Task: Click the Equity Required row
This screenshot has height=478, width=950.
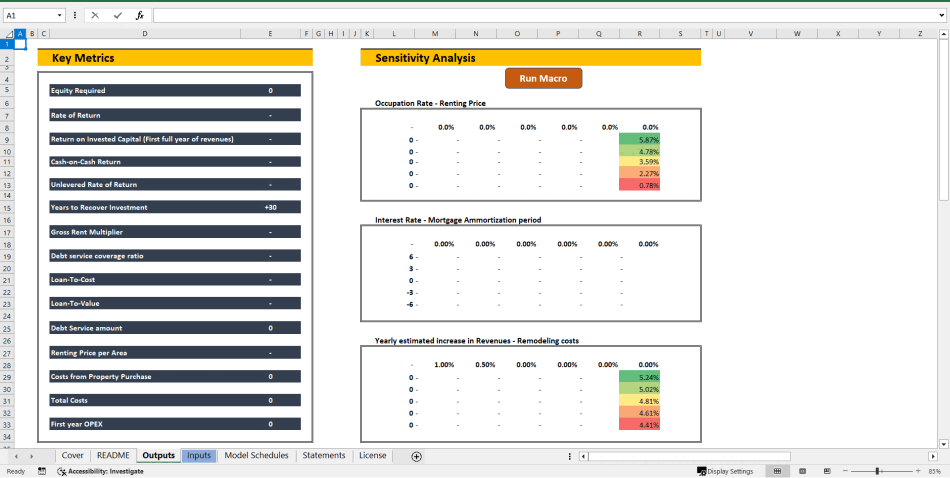Action: coord(175,90)
